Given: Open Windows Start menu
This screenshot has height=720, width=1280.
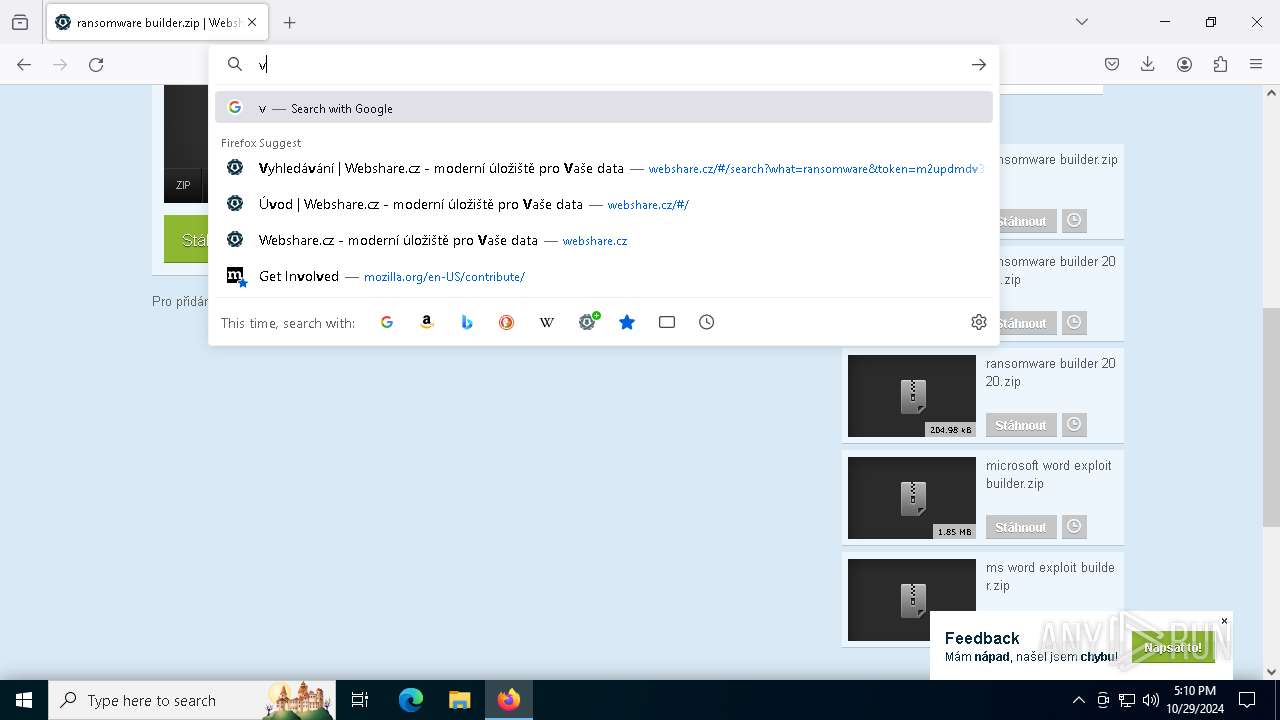Looking at the screenshot, I should [24, 700].
